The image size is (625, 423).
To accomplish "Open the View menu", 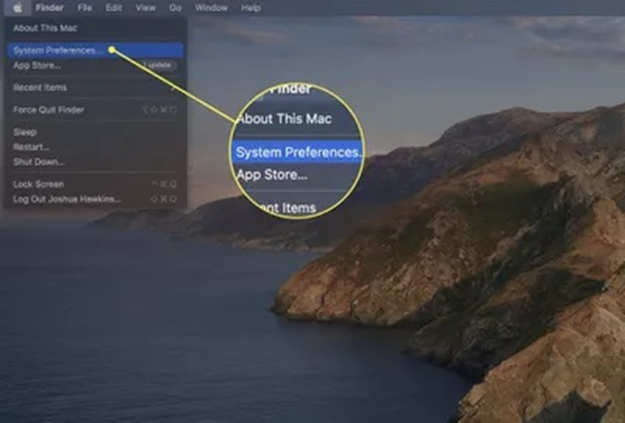I will [145, 8].
